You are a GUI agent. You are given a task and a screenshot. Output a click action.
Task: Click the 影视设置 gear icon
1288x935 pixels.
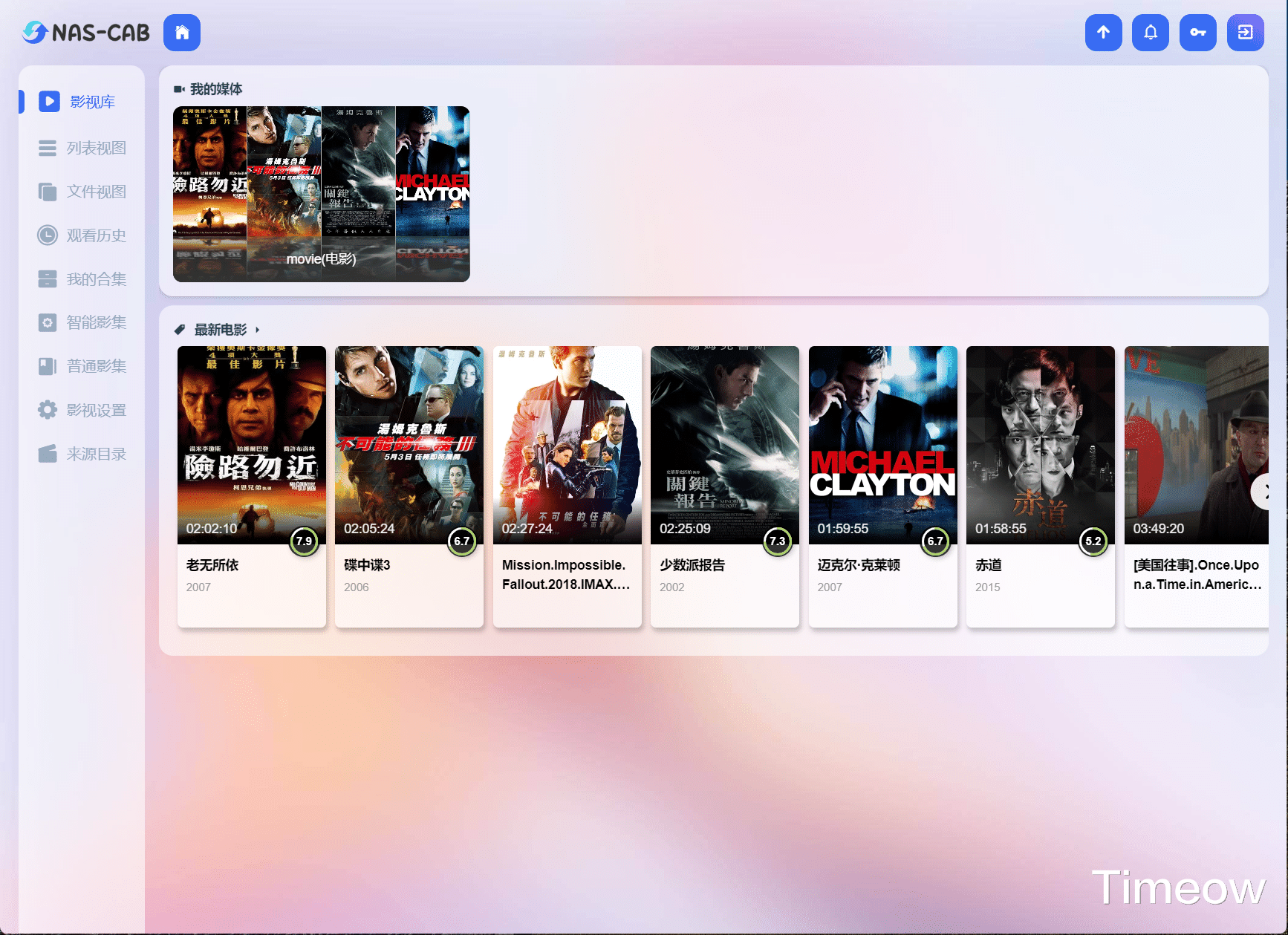pos(48,410)
